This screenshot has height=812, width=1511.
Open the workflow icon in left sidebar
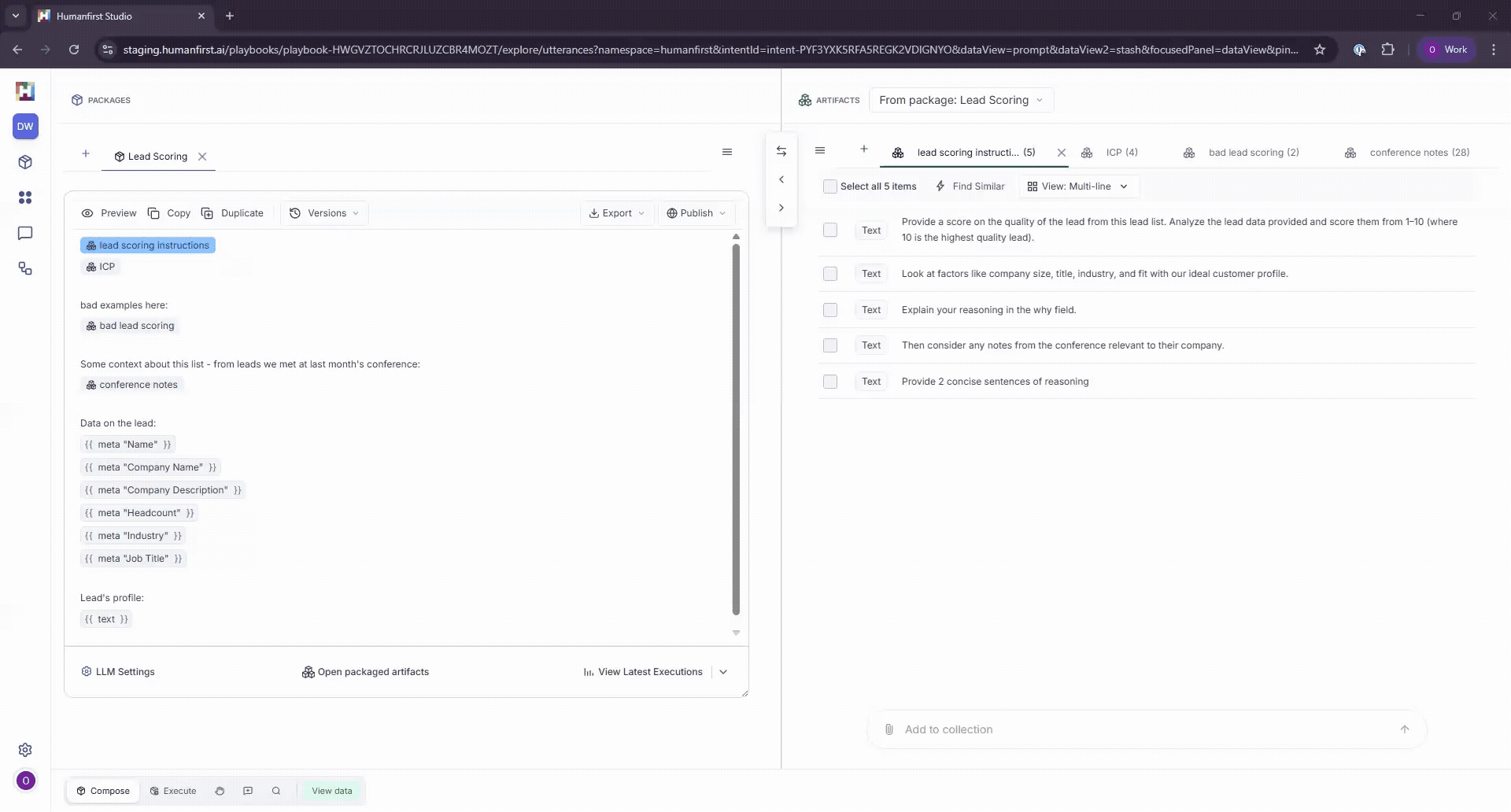25,268
